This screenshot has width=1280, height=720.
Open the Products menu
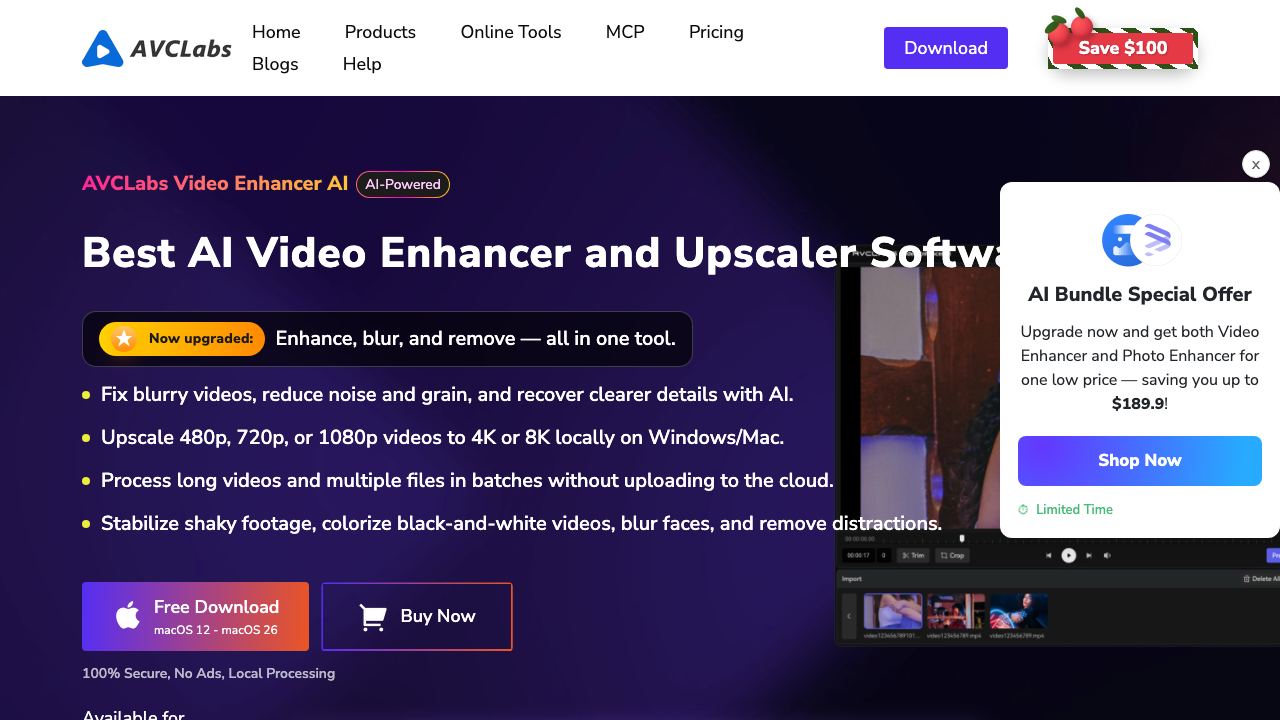(x=380, y=32)
